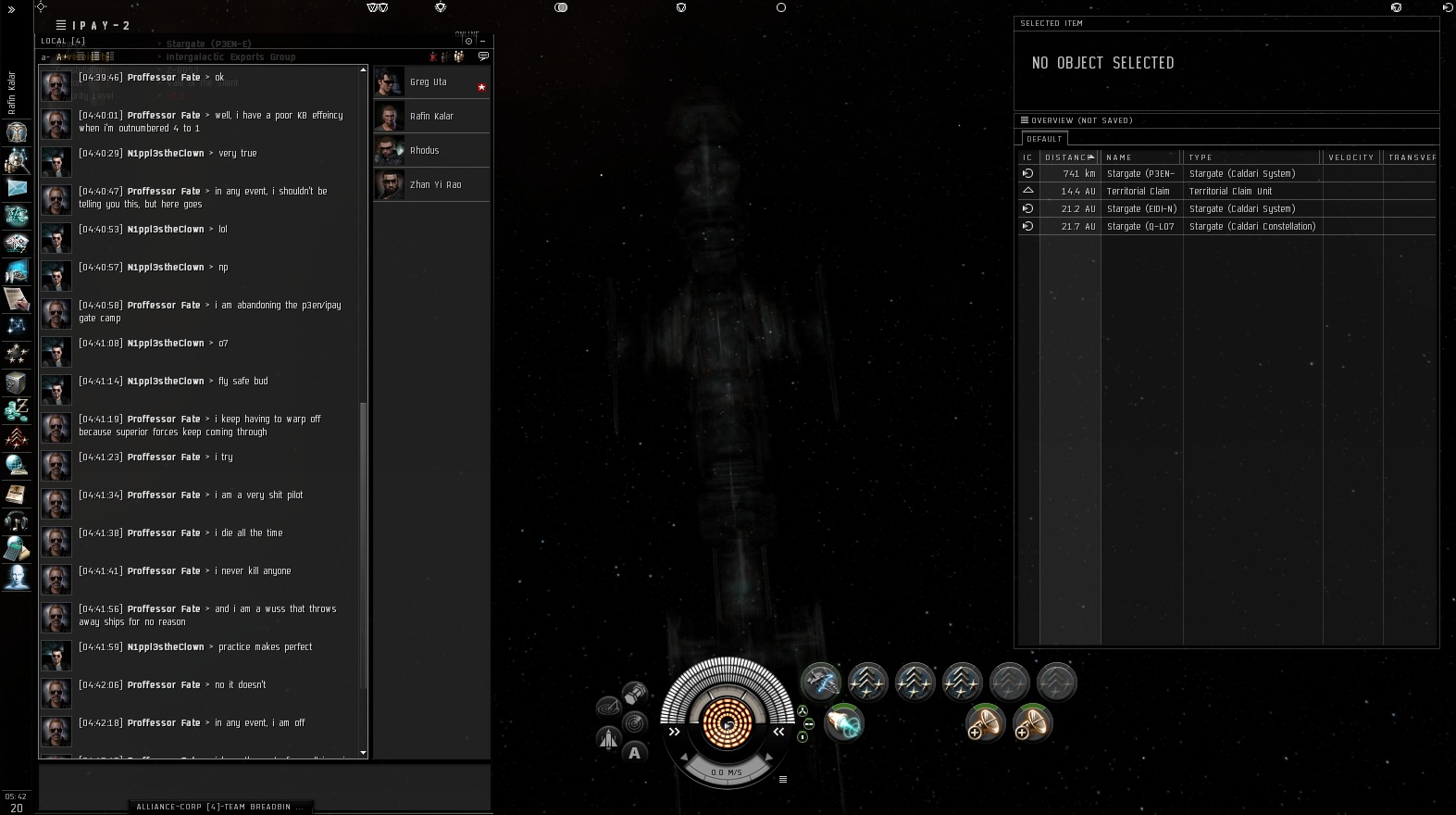Open the IPAY-2 system info menu icon
Screen dimensions: 1456x815
pyautogui.click(x=60, y=25)
